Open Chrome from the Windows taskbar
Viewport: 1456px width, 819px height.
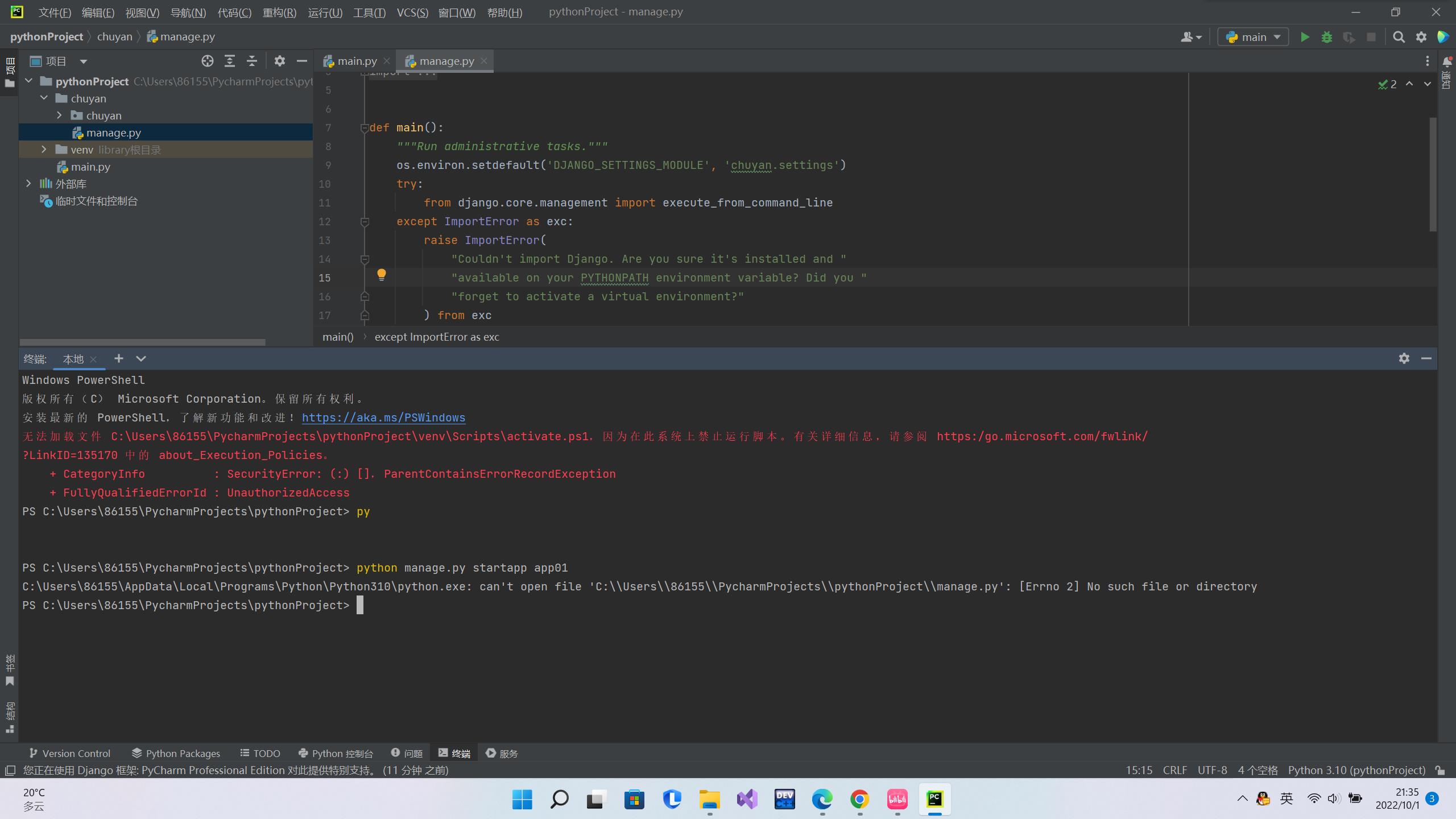pyautogui.click(x=859, y=799)
